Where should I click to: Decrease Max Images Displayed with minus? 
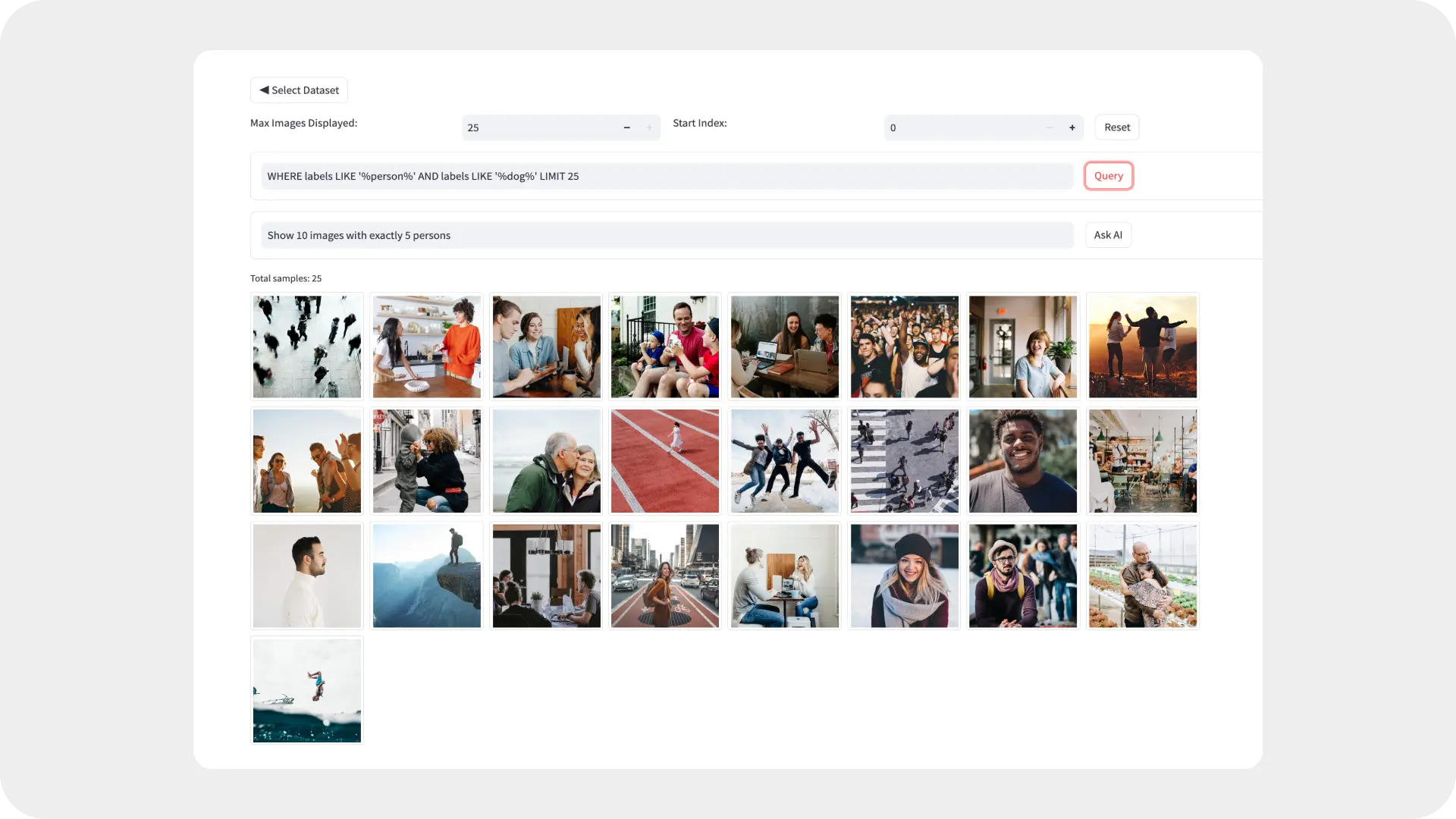(627, 127)
